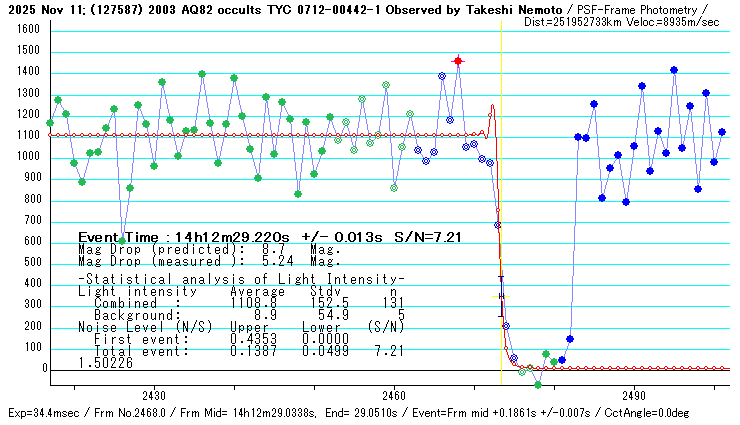Viewport: 740px width, 425px height.
Task: Click the 1.50226 value below the statistics
Action: coord(105,363)
